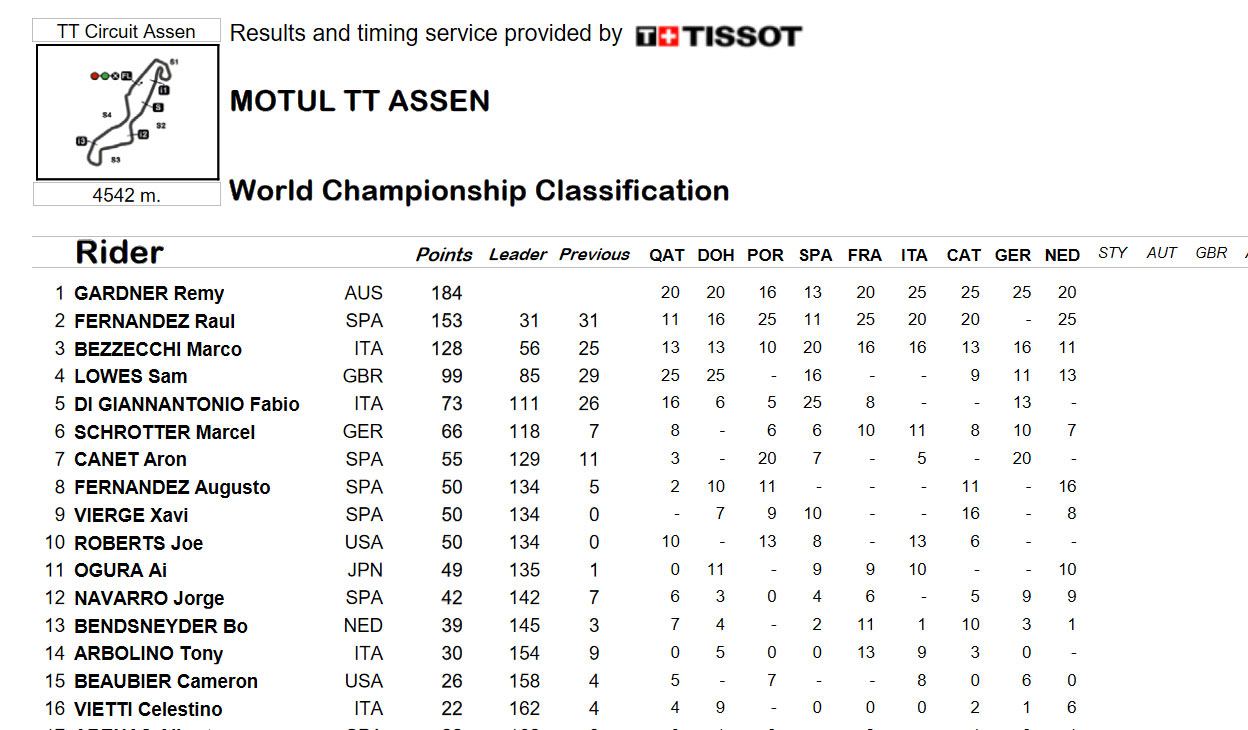Open the TT Circuit Assen track map
Screen dimensions: 1248x730
pyautogui.click(x=127, y=112)
